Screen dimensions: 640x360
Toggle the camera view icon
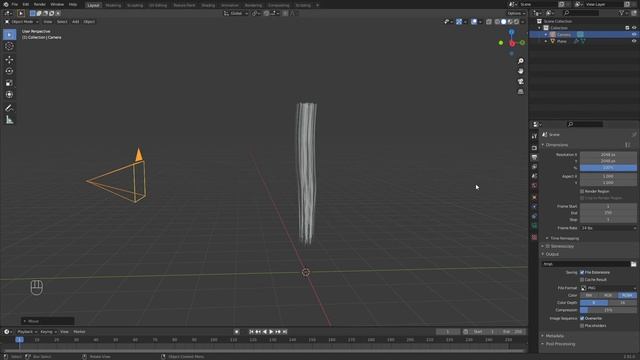(x=520, y=82)
